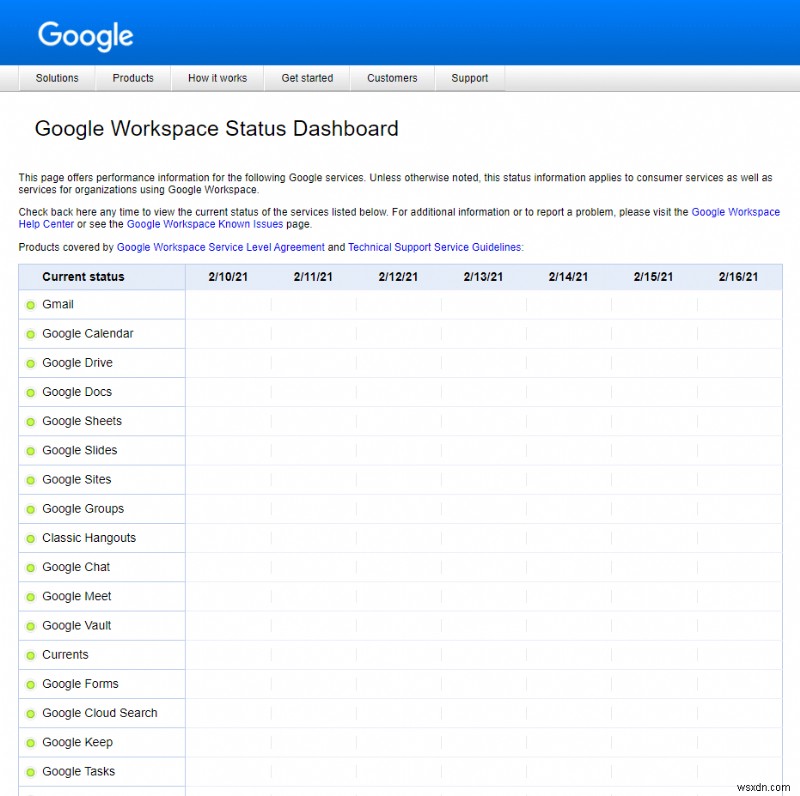Click the Currents green status icon
Screen dimensions: 800x796
(31, 655)
